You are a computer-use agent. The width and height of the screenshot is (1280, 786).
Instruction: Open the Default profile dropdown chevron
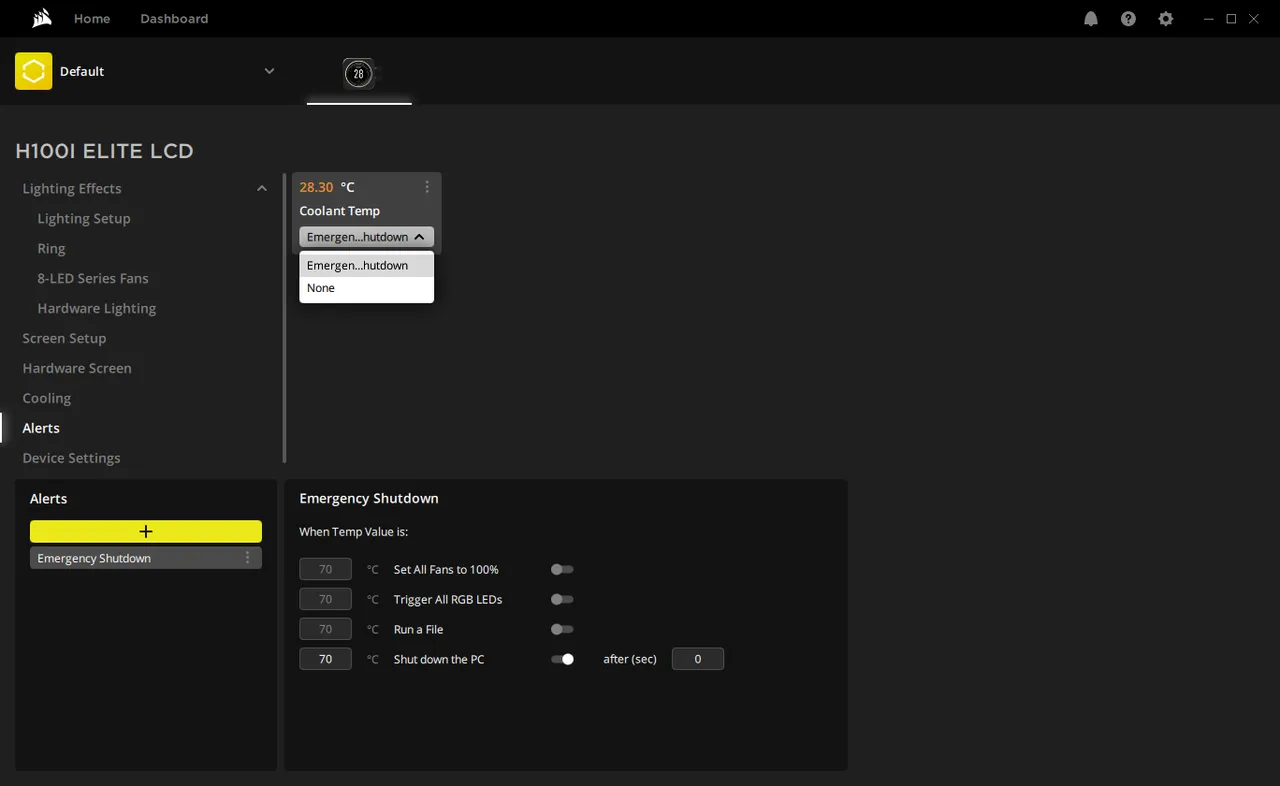269,71
